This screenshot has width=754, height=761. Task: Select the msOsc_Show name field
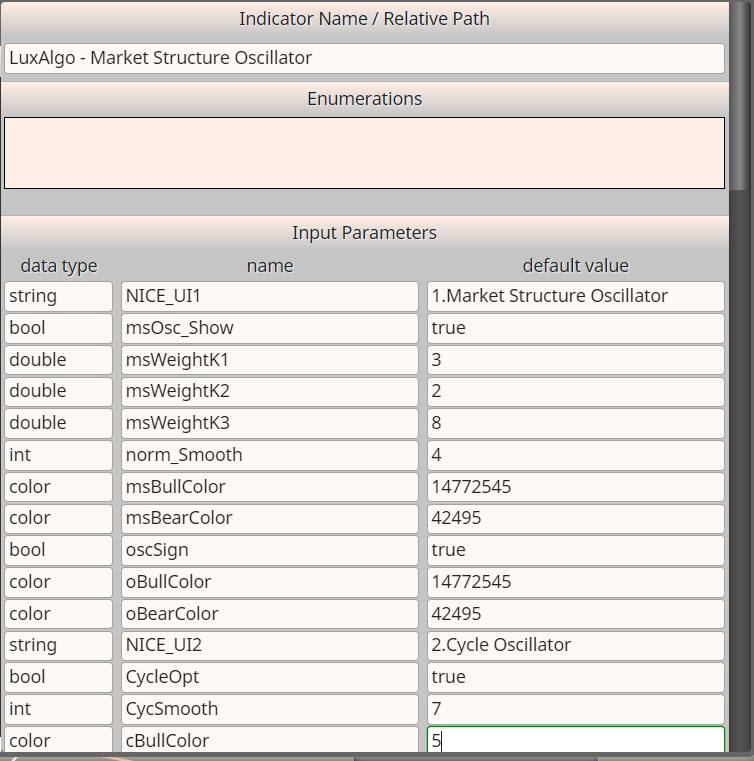click(270, 328)
